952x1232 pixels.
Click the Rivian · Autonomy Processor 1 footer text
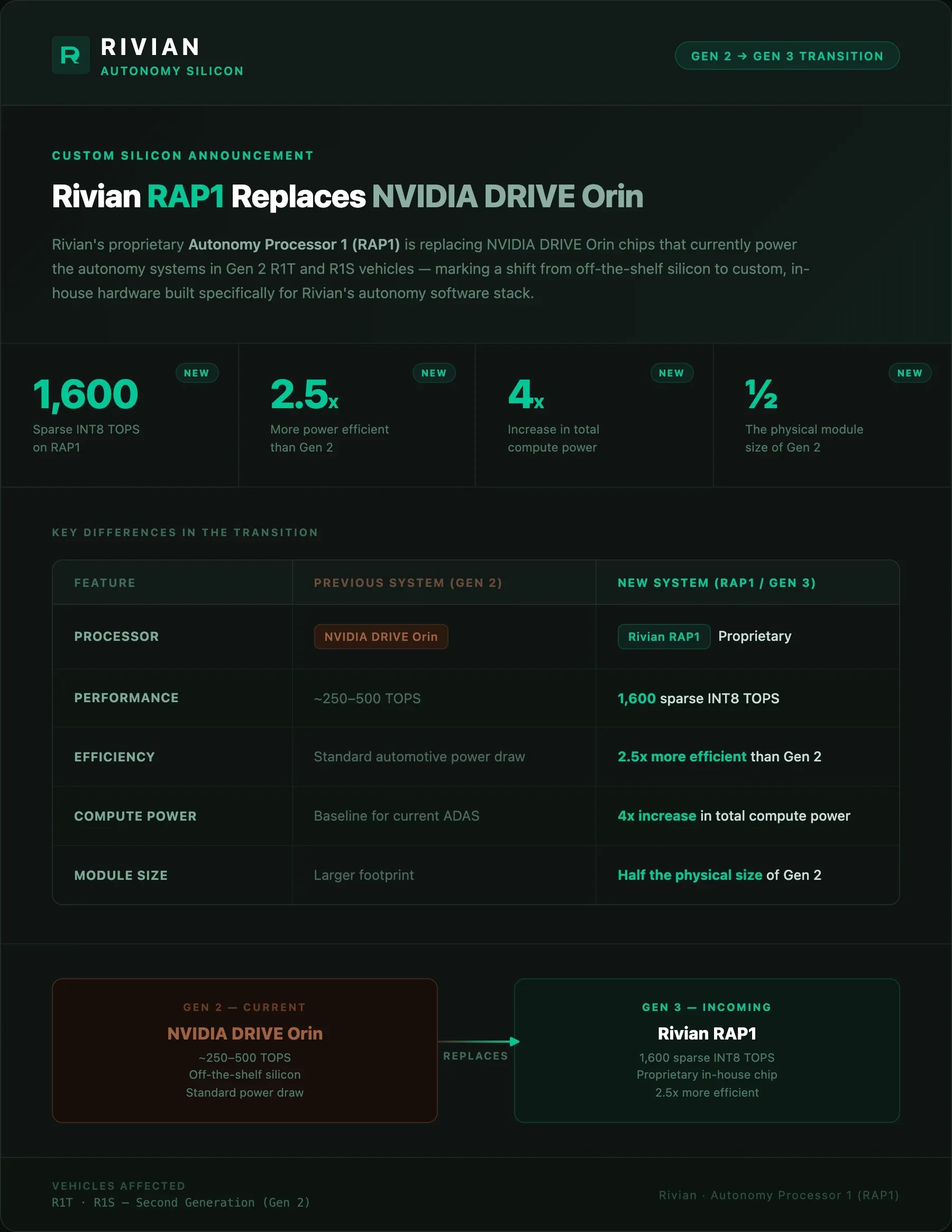779,1195
